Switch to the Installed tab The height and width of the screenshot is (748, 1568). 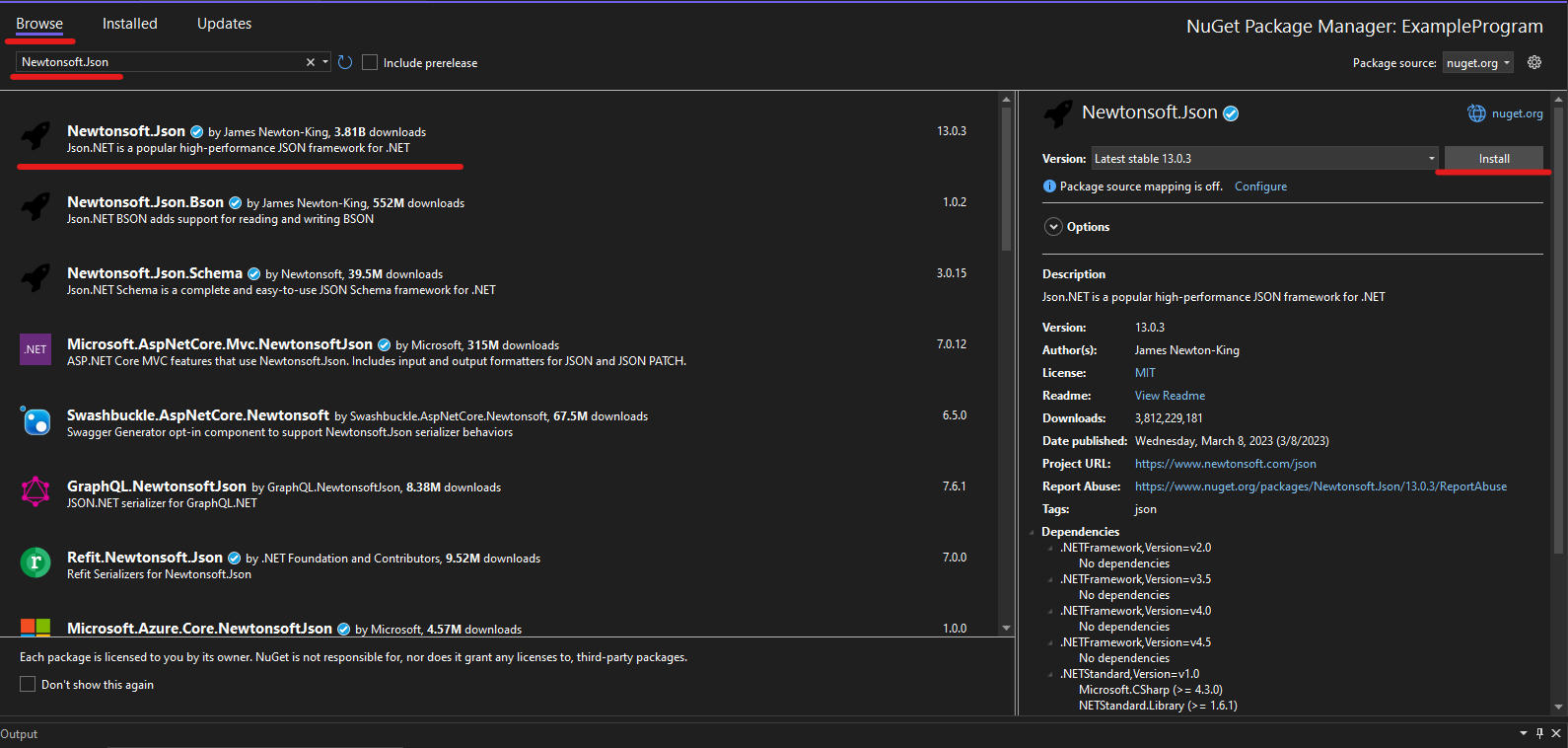(x=129, y=24)
